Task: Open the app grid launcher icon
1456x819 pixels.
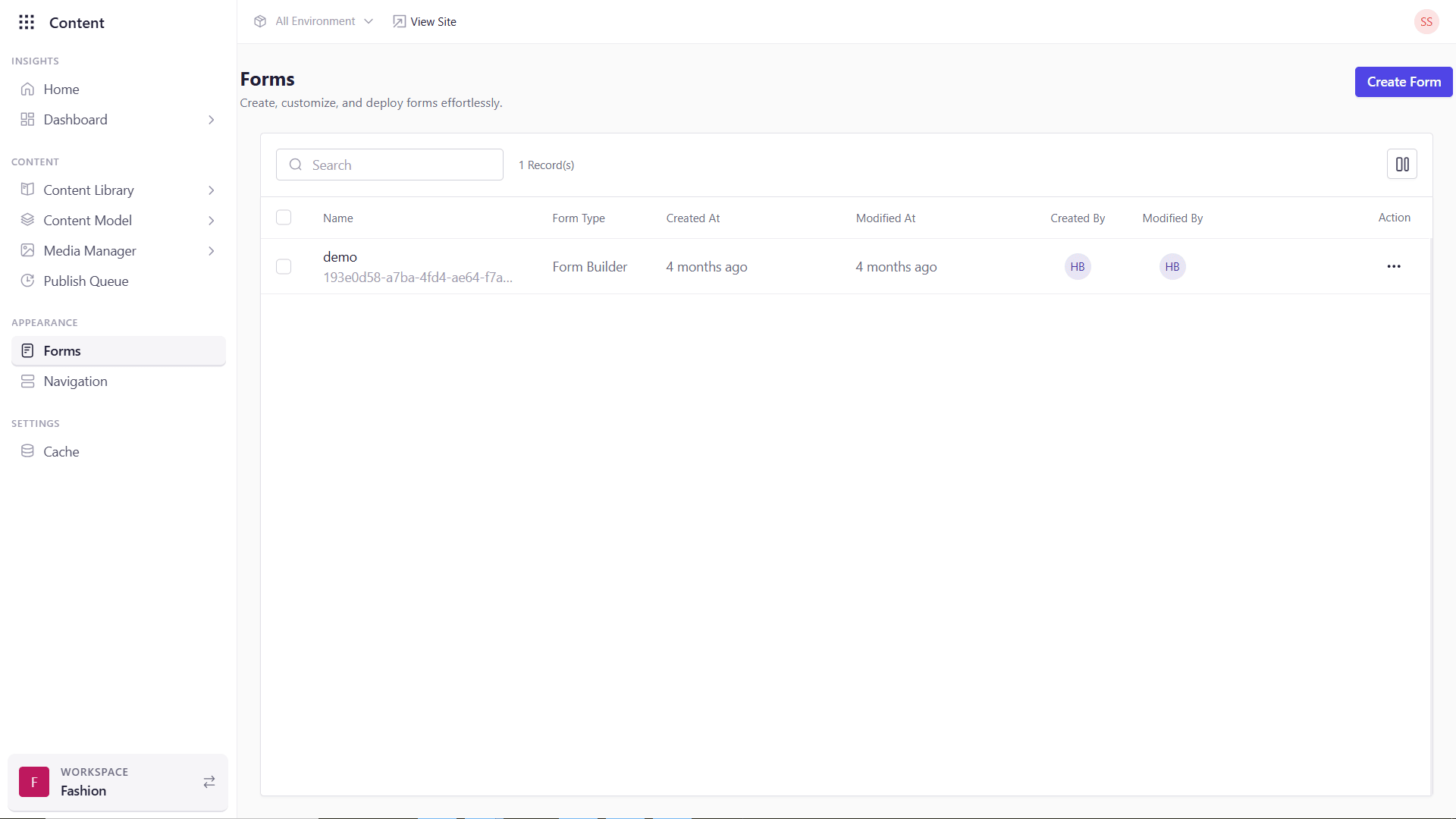Action: tap(27, 22)
